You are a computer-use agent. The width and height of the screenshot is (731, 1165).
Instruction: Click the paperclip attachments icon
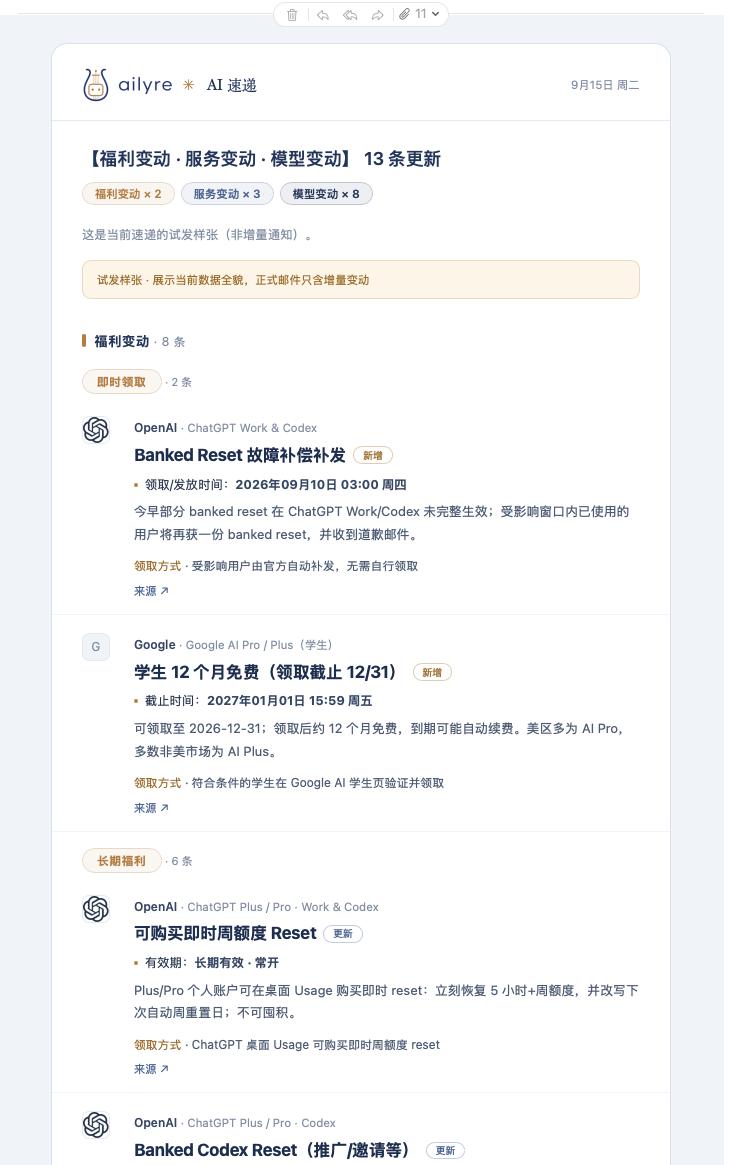[x=404, y=14]
